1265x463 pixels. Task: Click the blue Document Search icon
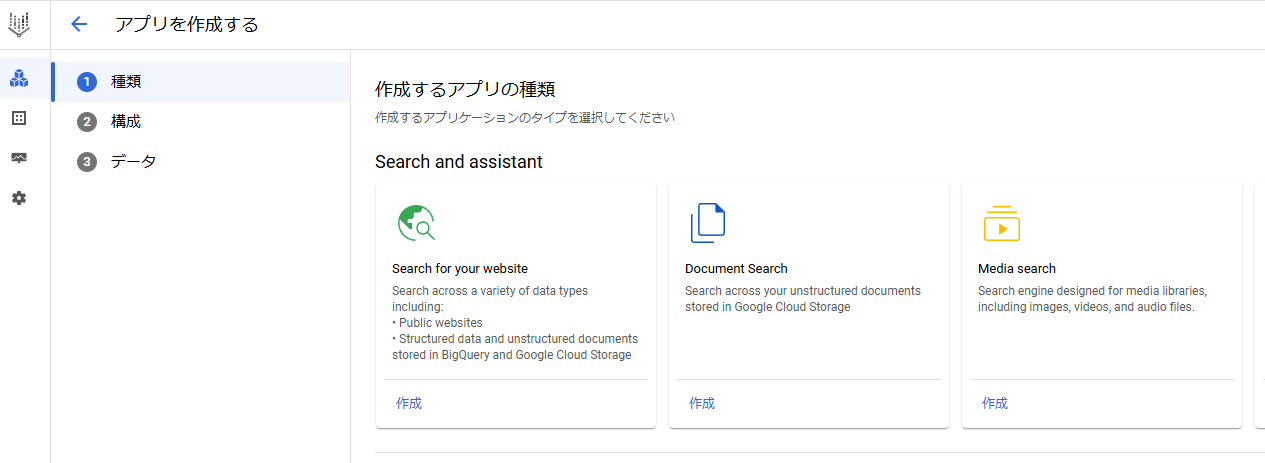point(707,223)
